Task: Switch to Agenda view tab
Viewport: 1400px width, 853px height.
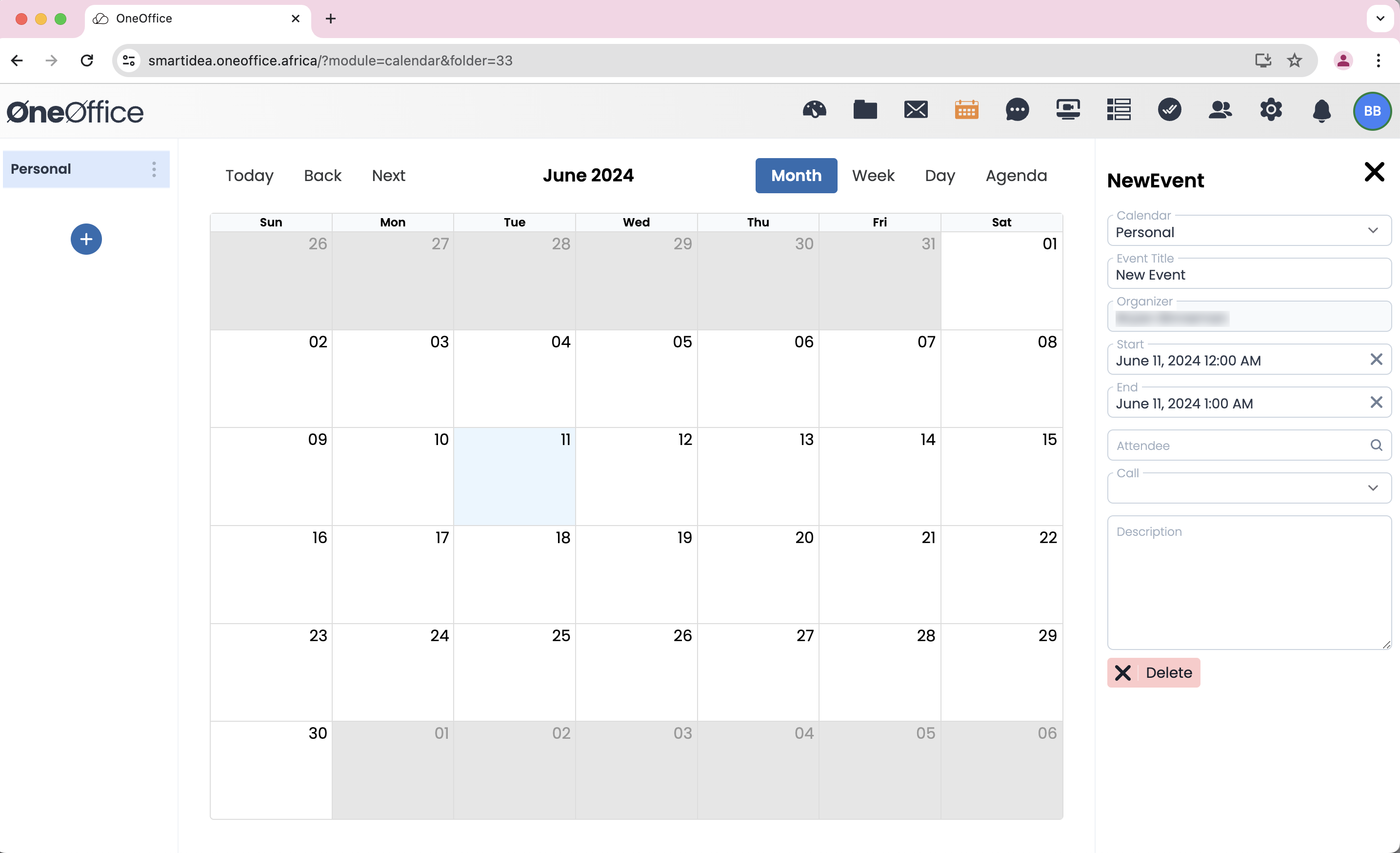Action: coord(1016,175)
